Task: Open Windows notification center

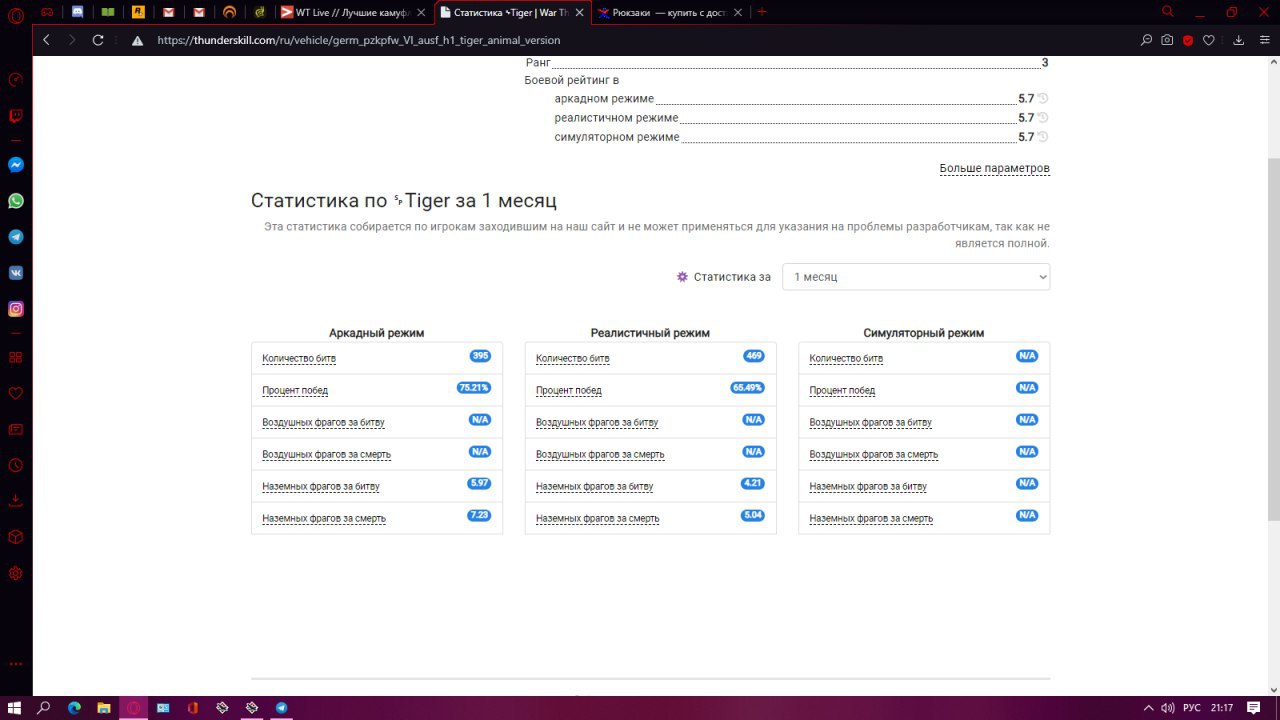Action: pos(1254,708)
